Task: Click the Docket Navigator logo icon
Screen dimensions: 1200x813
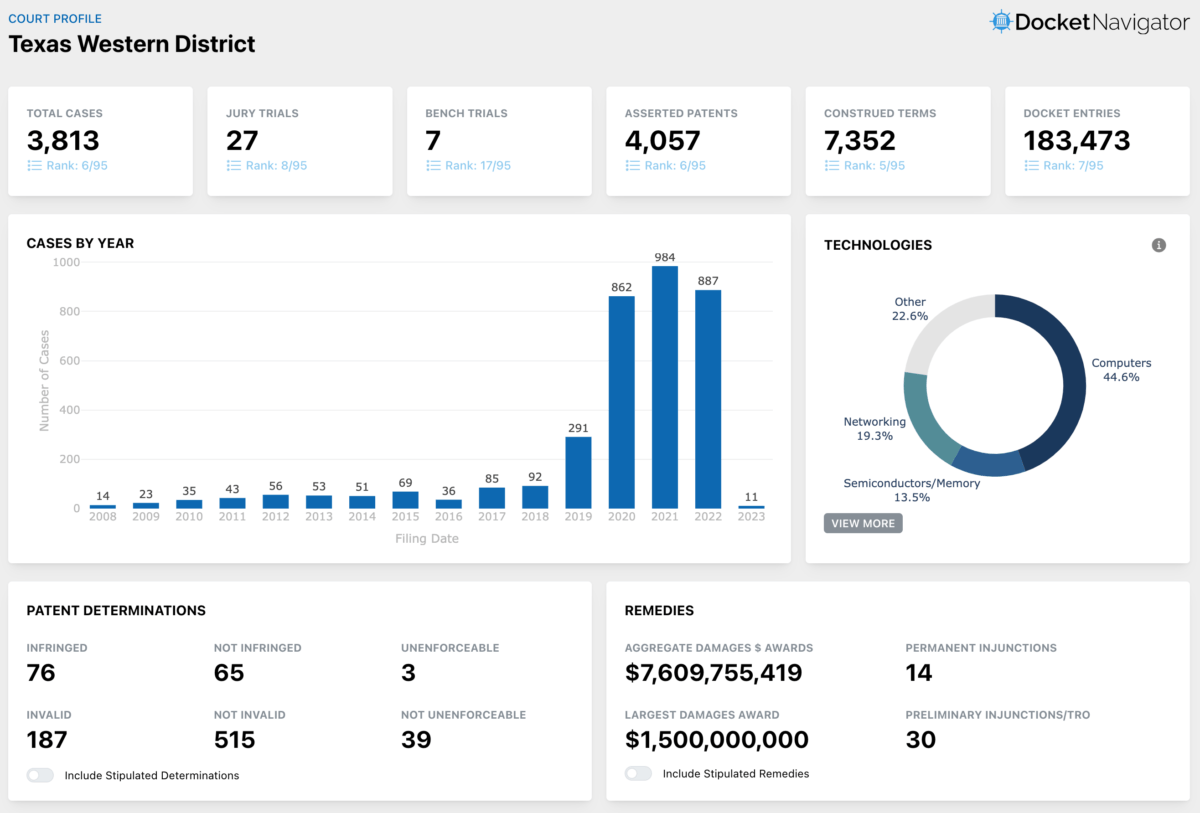Action: [x=1000, y=22]
